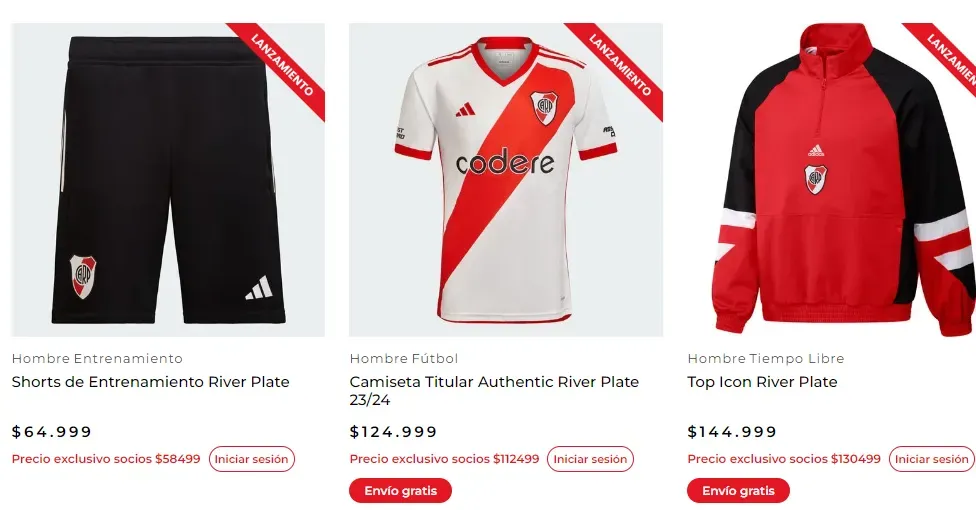Open the black training shorts product image
Screen dimensions: 976x510
[168, 180]
